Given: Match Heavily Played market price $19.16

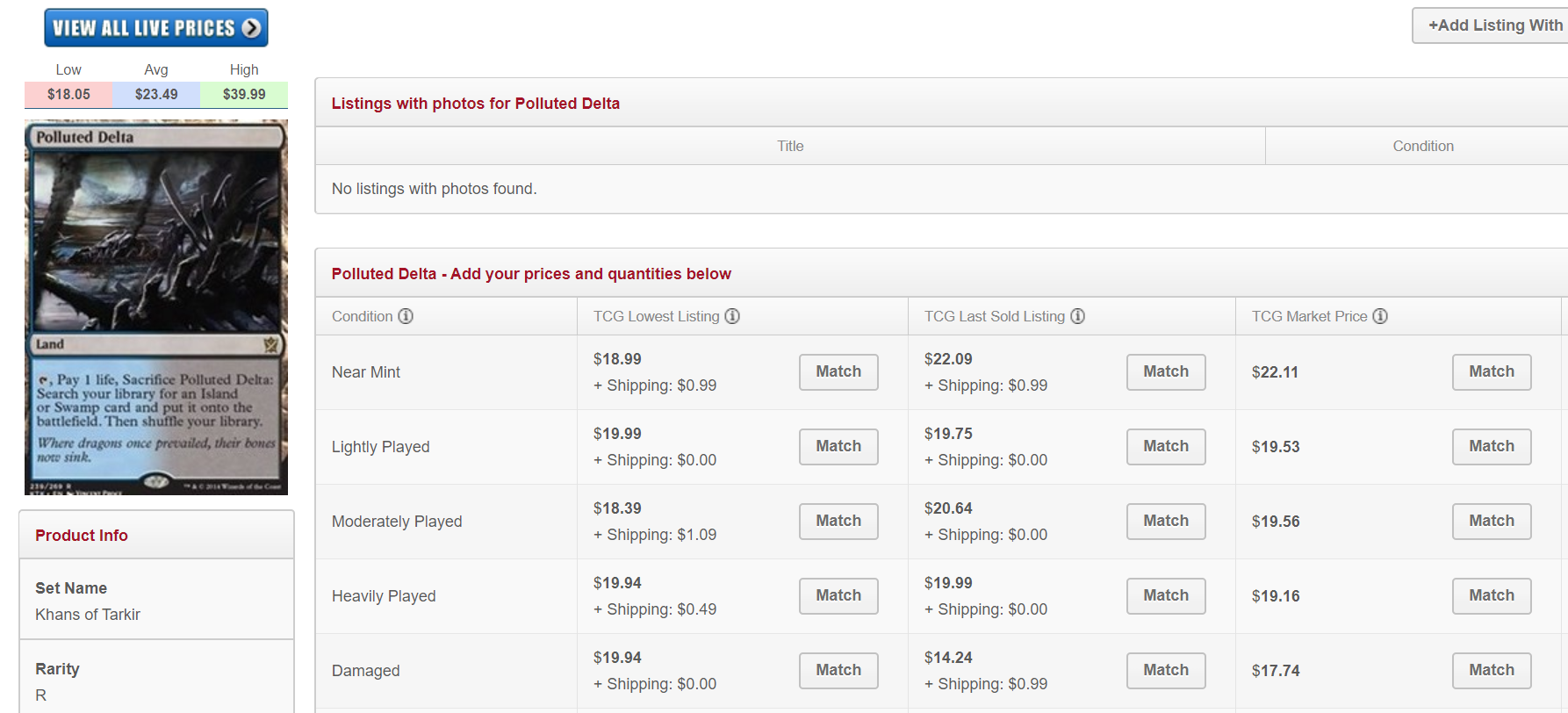Looking at the screenshot, I should [1492, 596].
